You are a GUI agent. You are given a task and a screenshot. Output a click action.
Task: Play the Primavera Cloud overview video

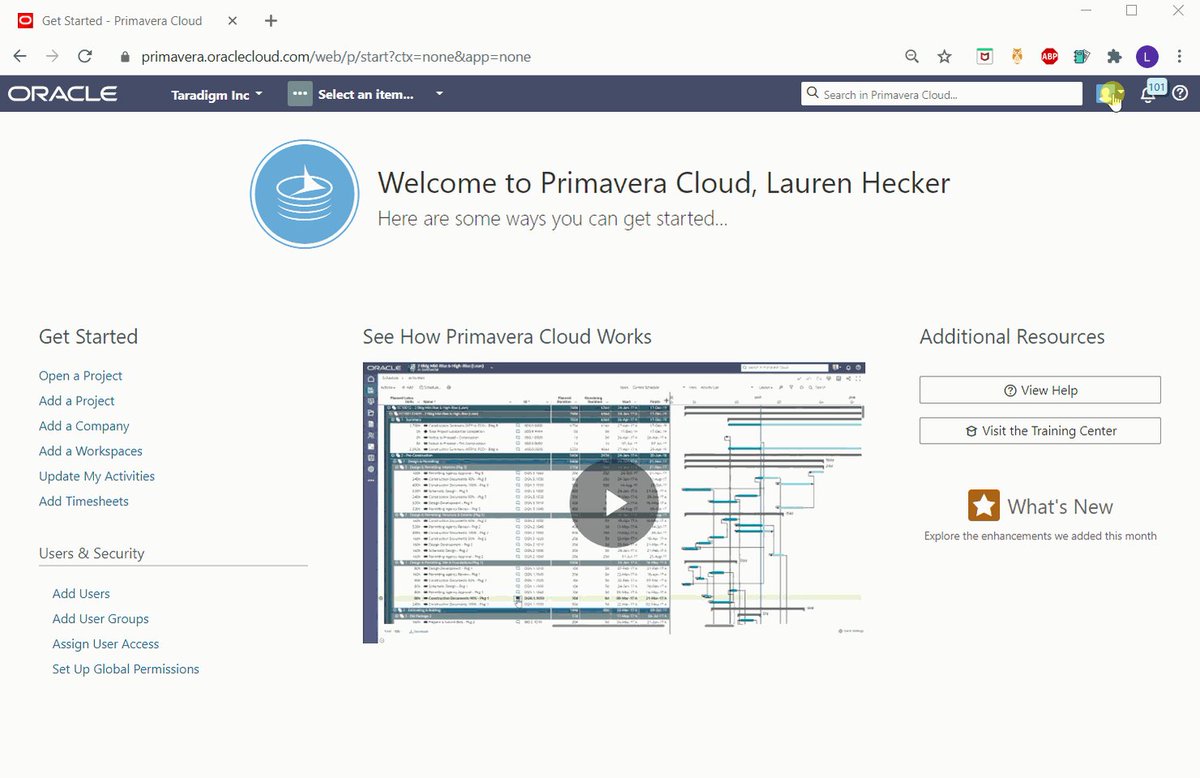coord(614,503)
